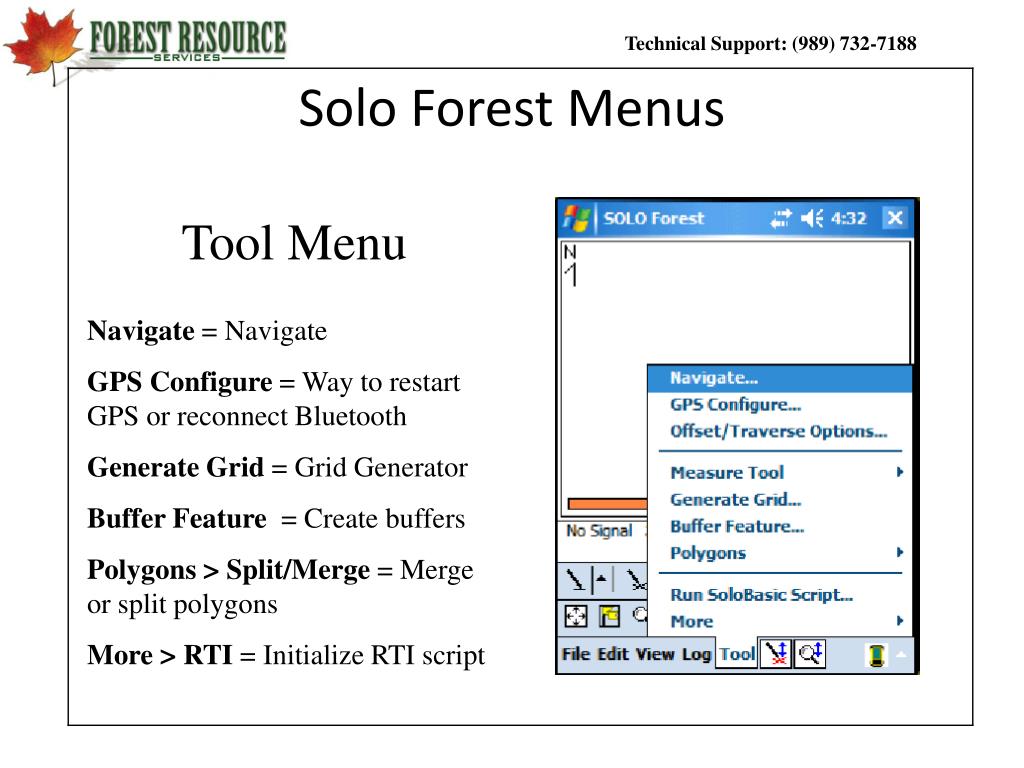Viewport: 1024px width, 768px height.
Task: Choose Generate Grid... from menu
Action: [780, 500]
